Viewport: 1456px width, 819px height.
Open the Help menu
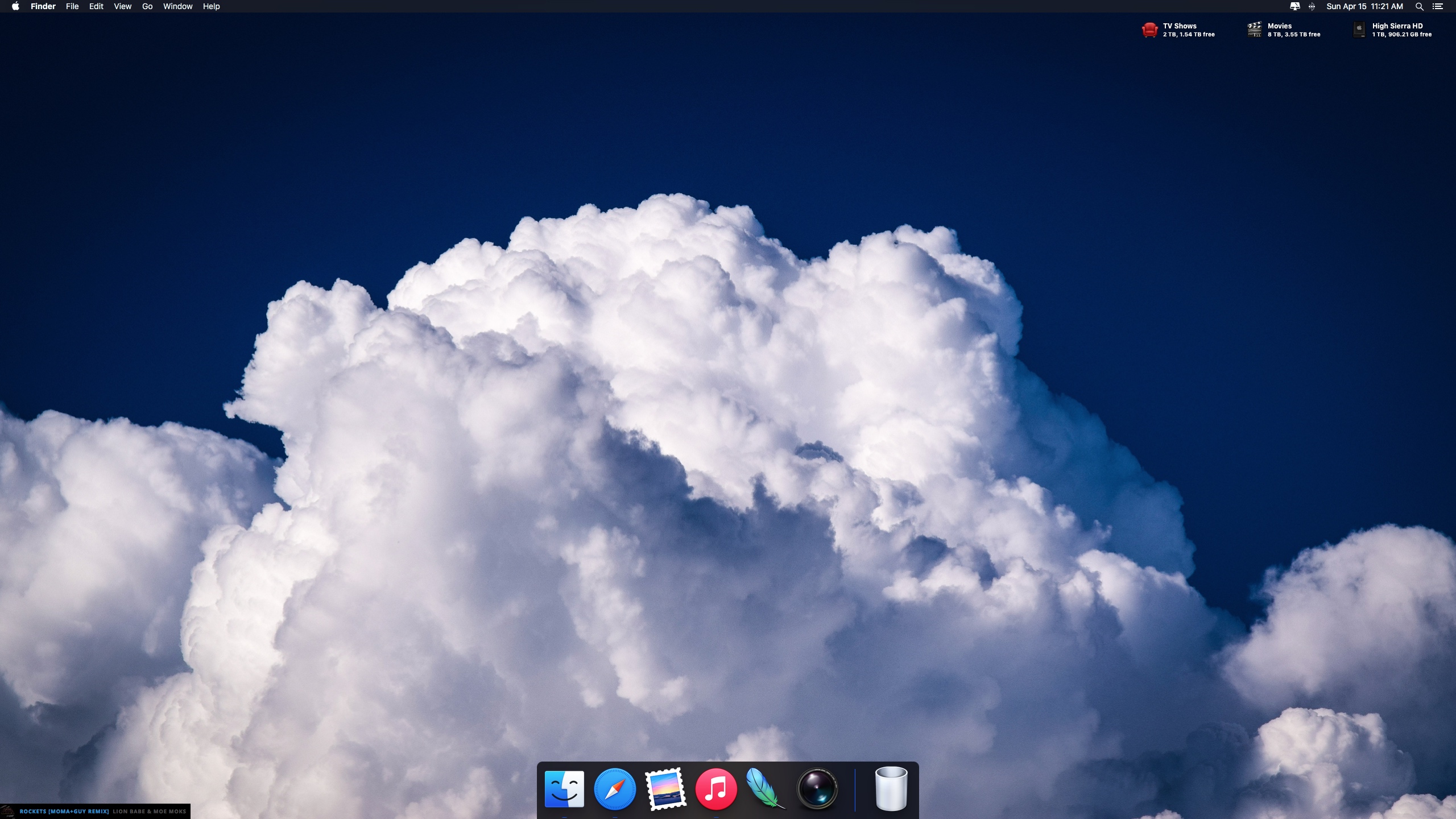(211, 6)
